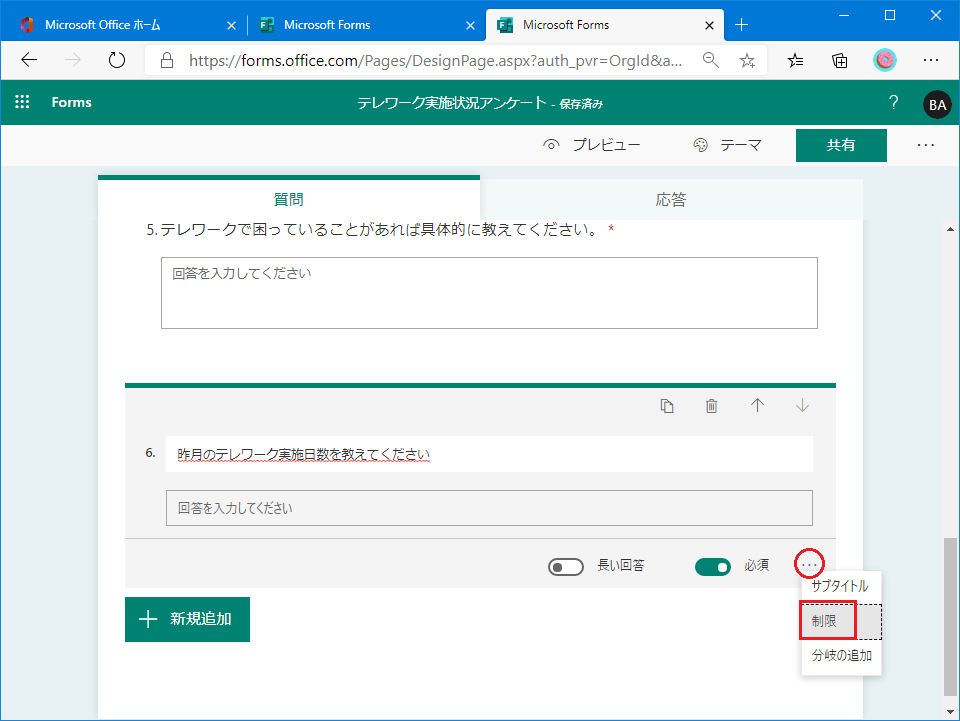Disable the 必須 required toggle
The width and height of the screenshot is (960, 721).
tap(713, 567)
